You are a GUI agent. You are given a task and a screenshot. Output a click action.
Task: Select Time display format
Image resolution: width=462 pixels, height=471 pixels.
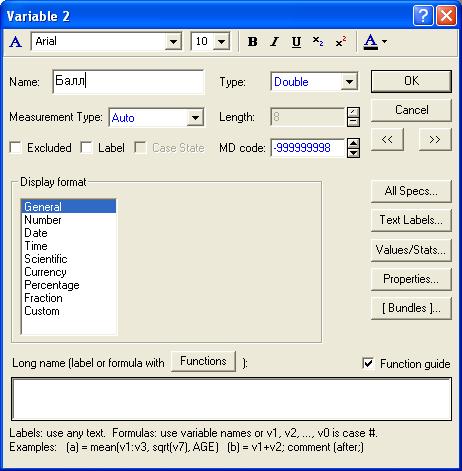(x=69, y=246)
